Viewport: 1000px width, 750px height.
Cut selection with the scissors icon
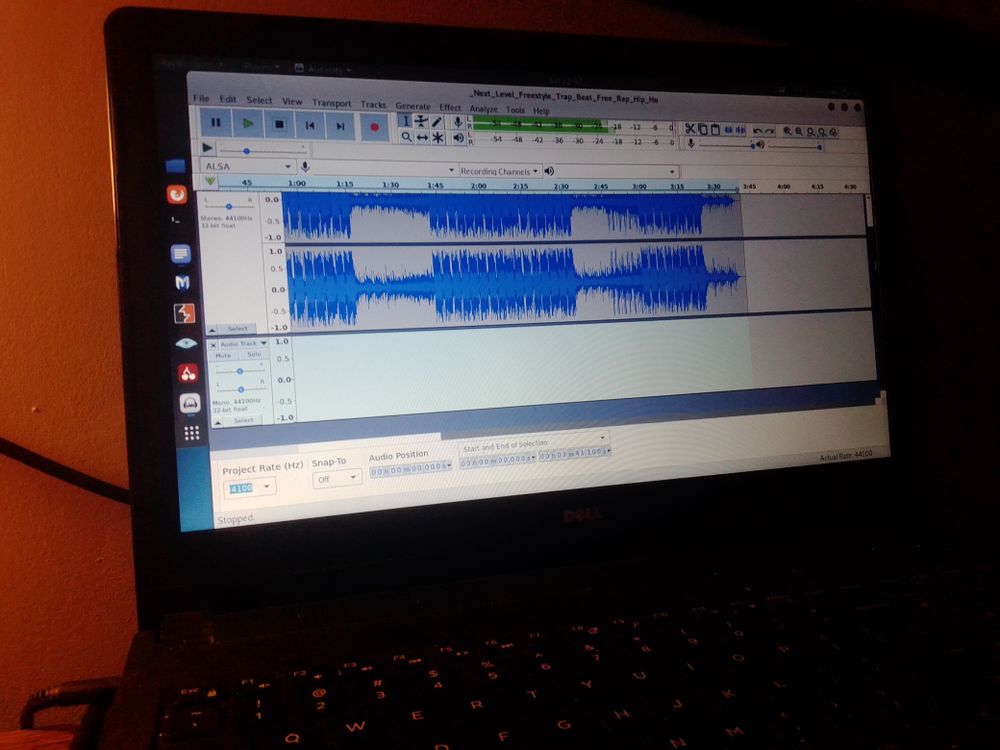tap(689, 129)
